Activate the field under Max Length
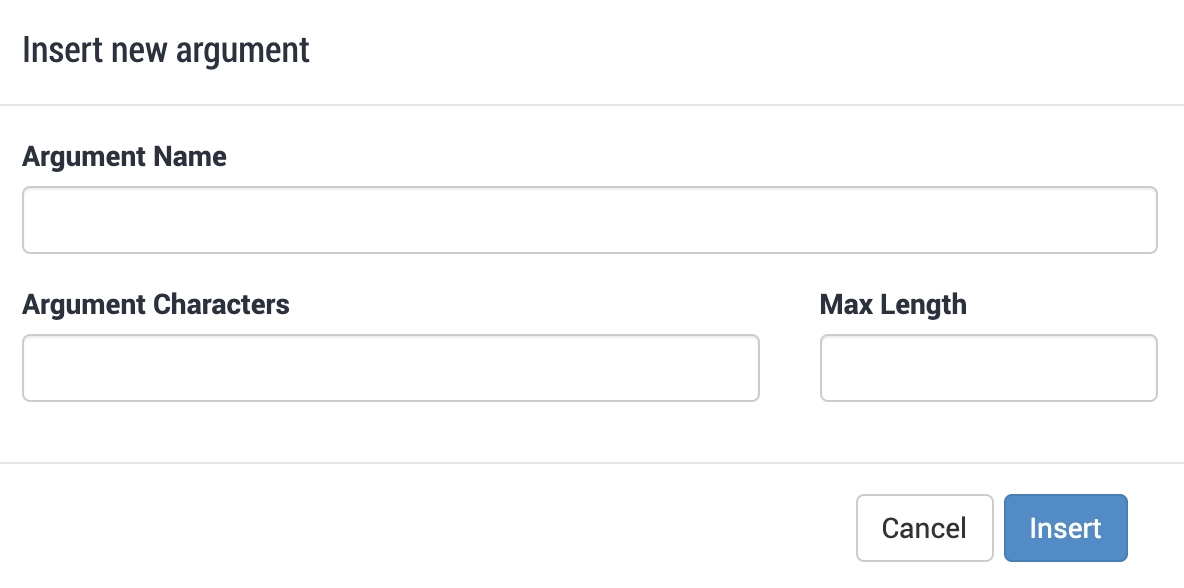The height and width of the screenshot is (588, 1184). [x=988, y=368]
